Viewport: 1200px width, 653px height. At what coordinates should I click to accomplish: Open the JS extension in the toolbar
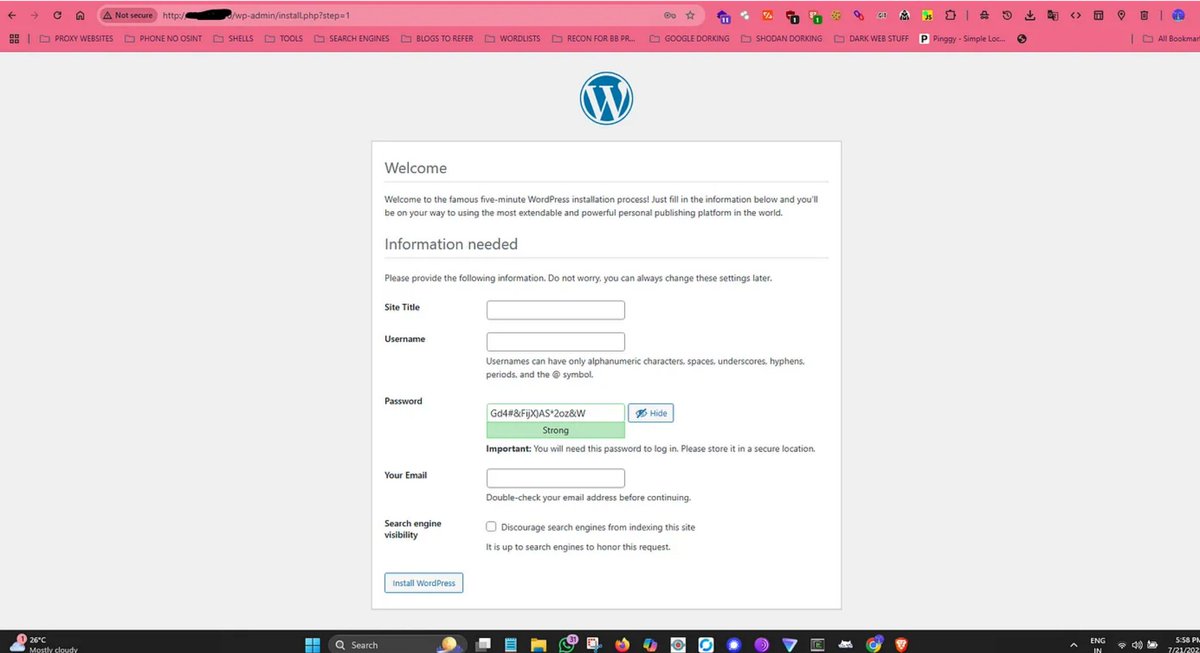[927, 15]
